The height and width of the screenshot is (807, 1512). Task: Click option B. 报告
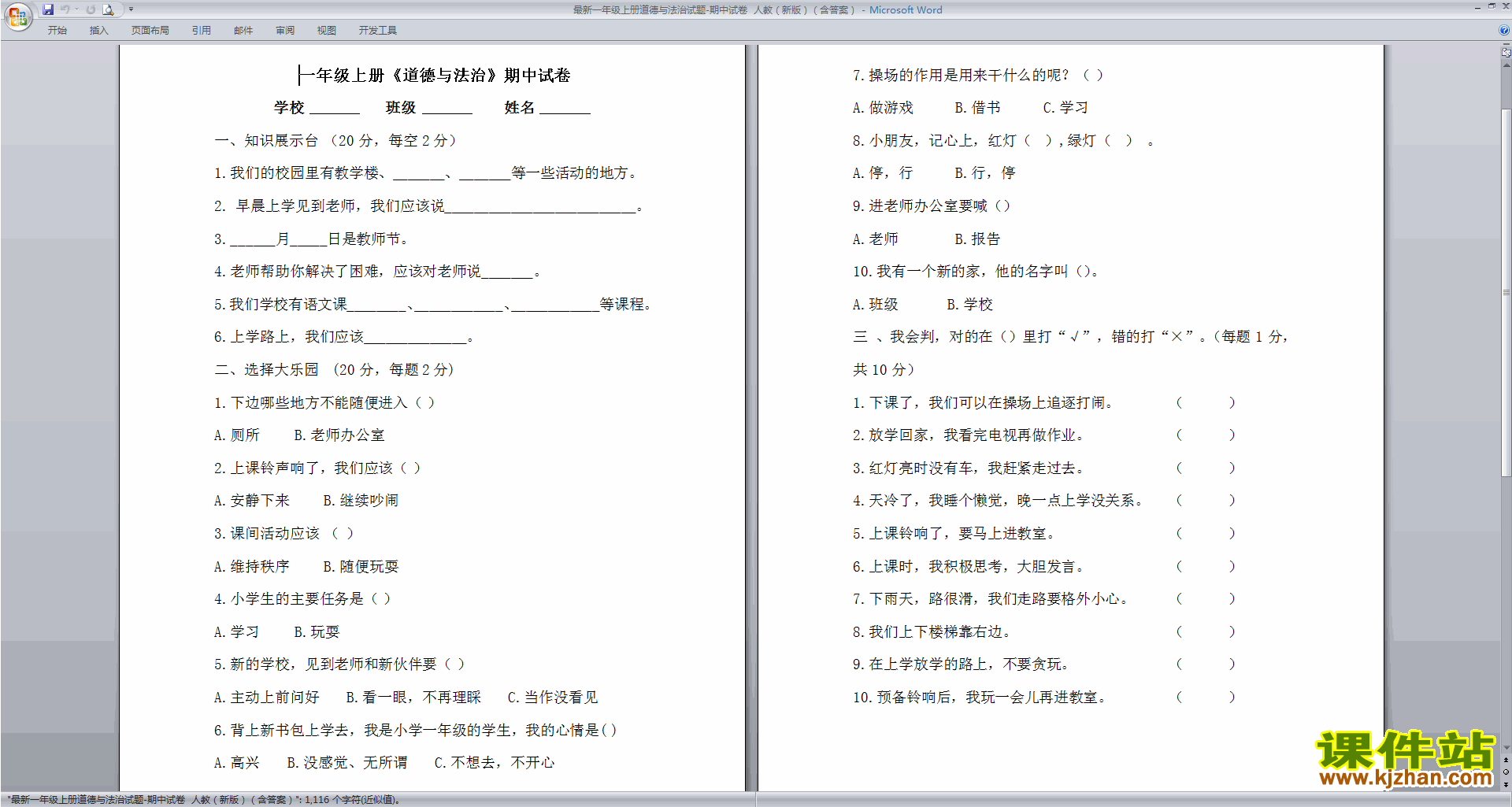tap(977, 239)
